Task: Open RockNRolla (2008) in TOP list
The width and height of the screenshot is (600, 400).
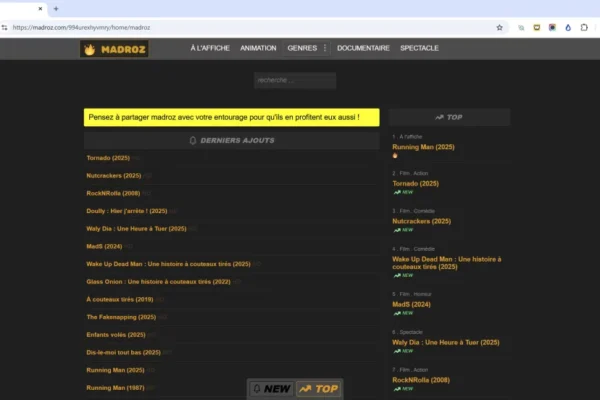Action: tap(421, 380)
